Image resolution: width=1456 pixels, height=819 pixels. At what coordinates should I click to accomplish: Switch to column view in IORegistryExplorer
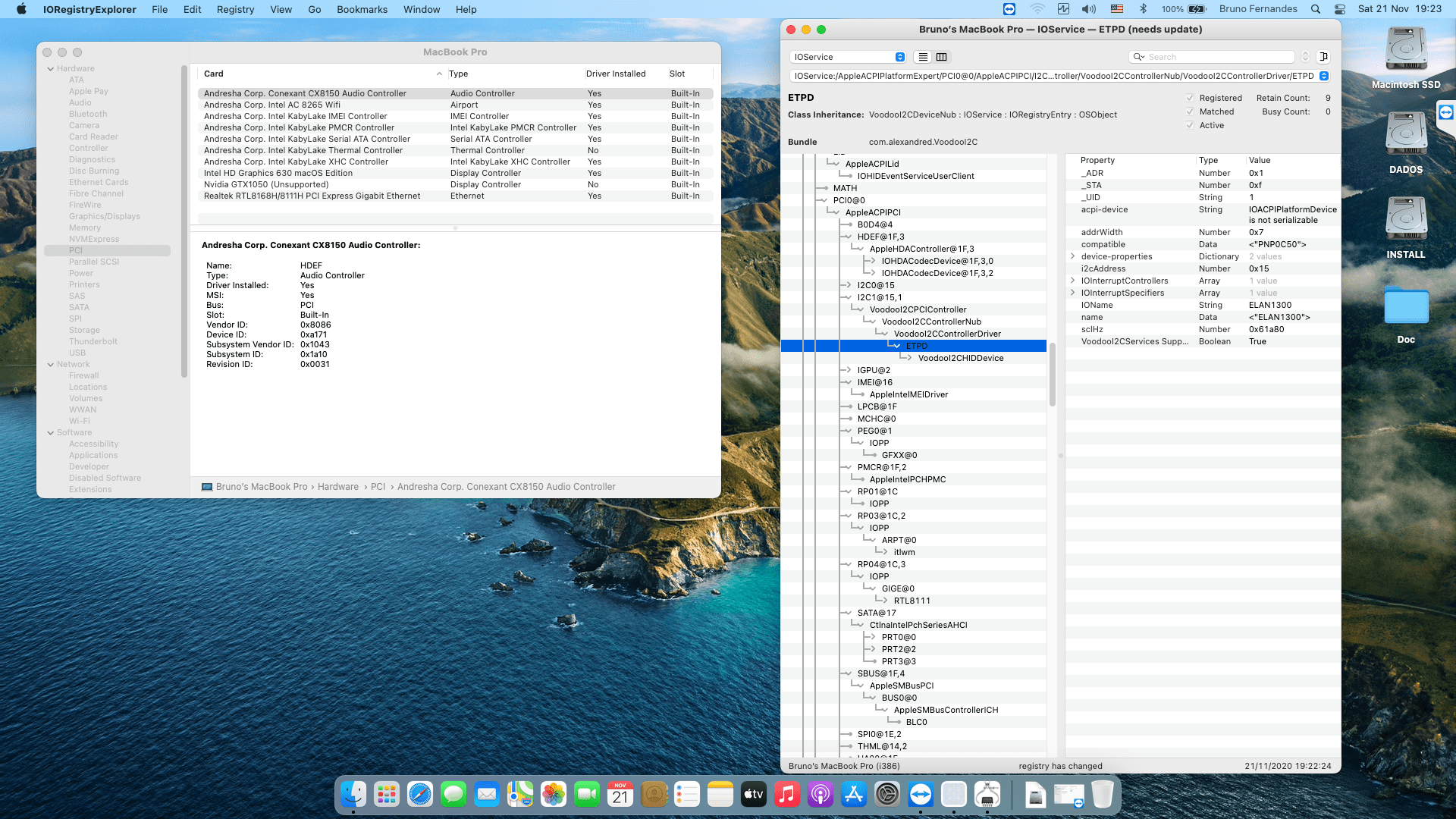click(941, 56)
